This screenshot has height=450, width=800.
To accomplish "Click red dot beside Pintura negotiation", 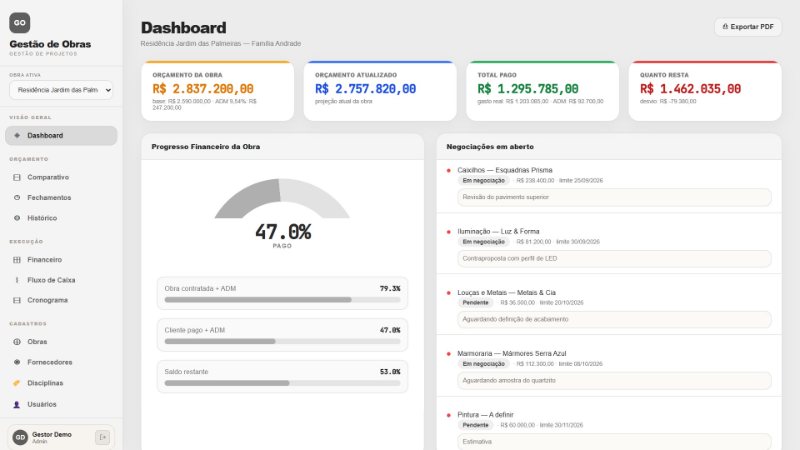I will pyautogui.click(x=448, y=415).
